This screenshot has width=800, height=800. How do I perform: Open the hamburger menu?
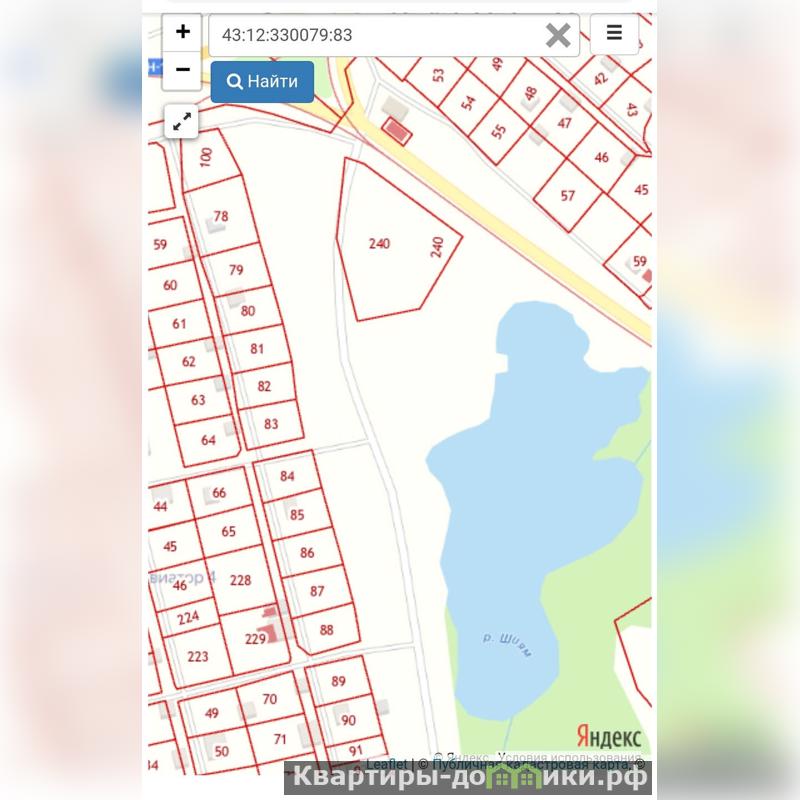[614, 33]
